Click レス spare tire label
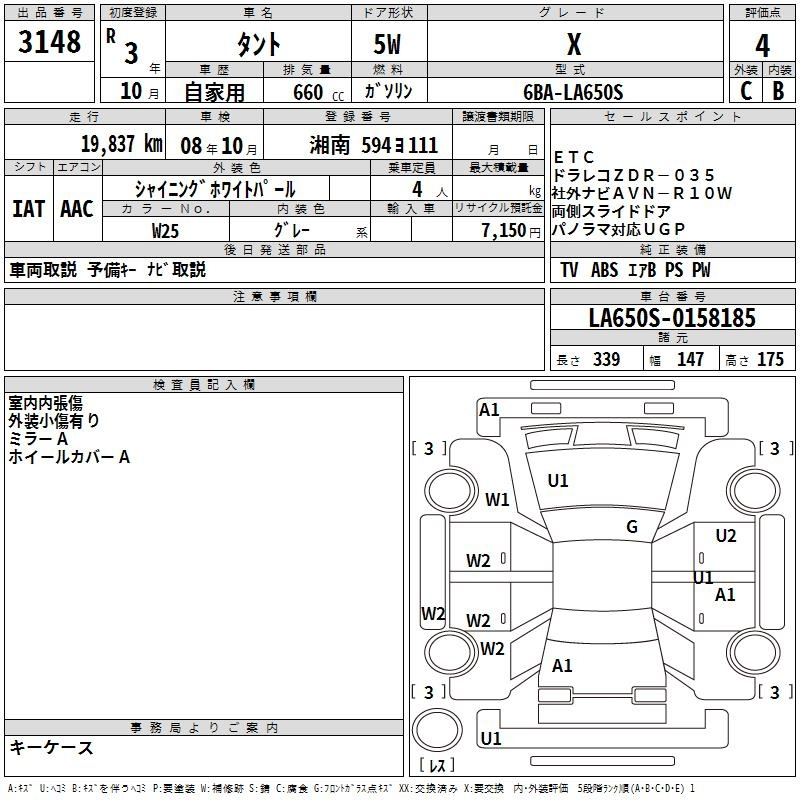Viewport: 800px width, 800px height. click(437, 765)
